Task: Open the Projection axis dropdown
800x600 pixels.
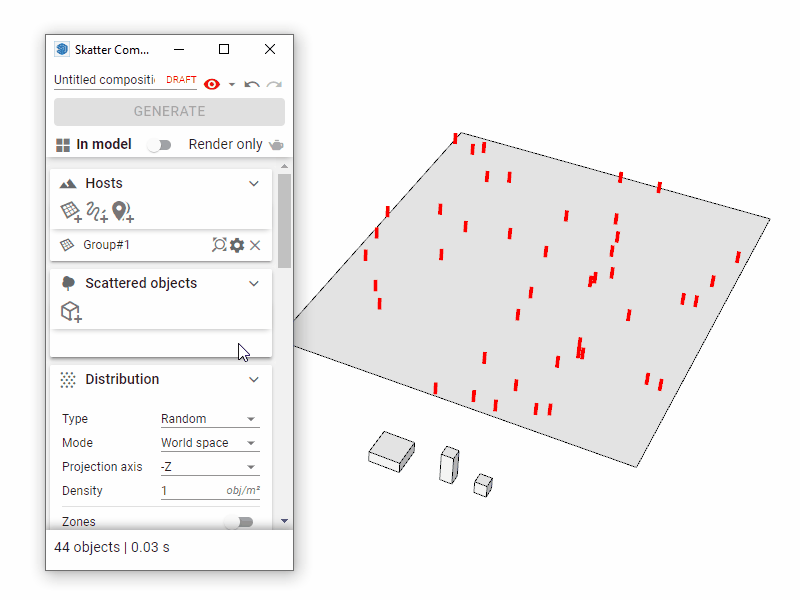Action: point(209,467)
